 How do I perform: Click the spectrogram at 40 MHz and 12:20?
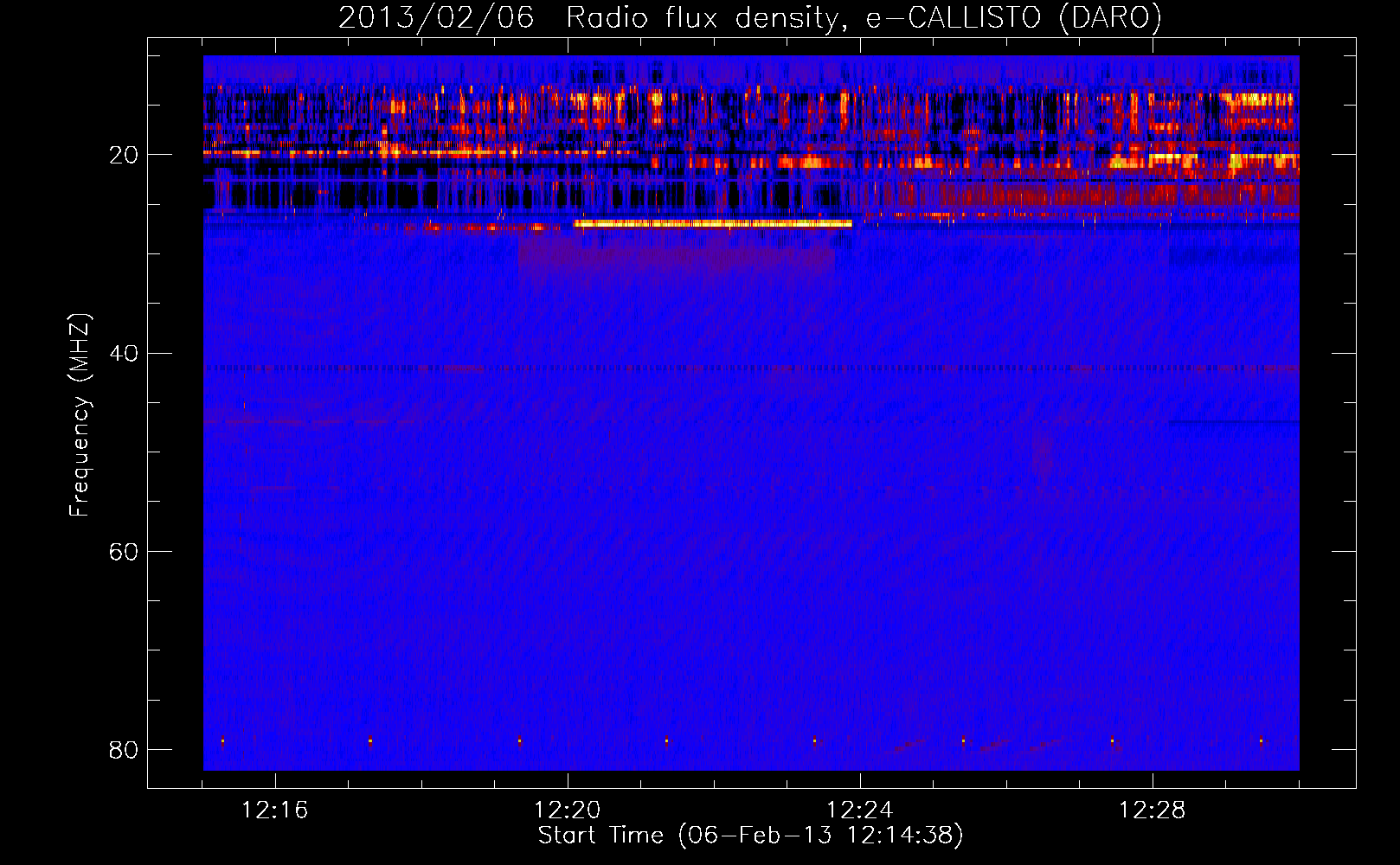coord(568,353)
